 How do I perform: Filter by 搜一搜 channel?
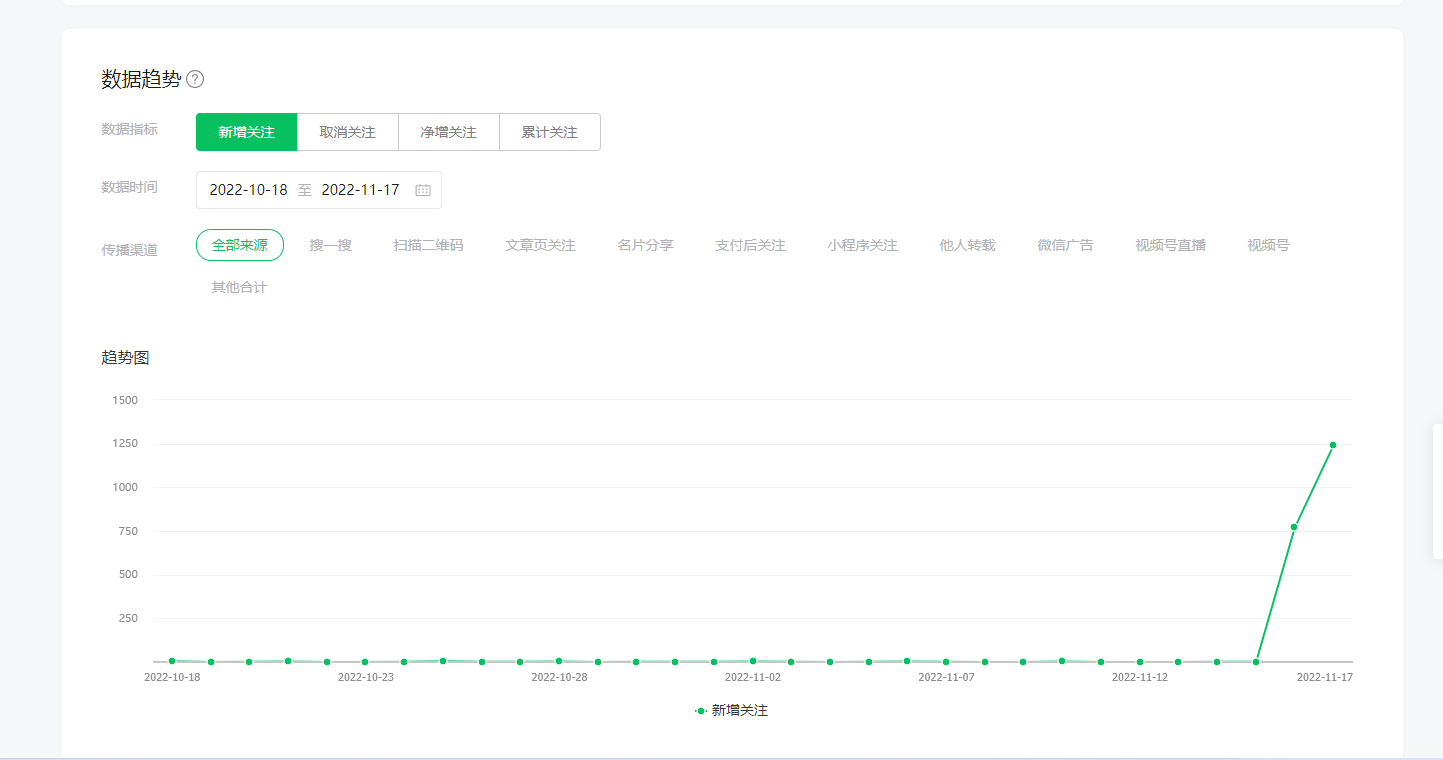pyautogui.click(x=330, y=245)
